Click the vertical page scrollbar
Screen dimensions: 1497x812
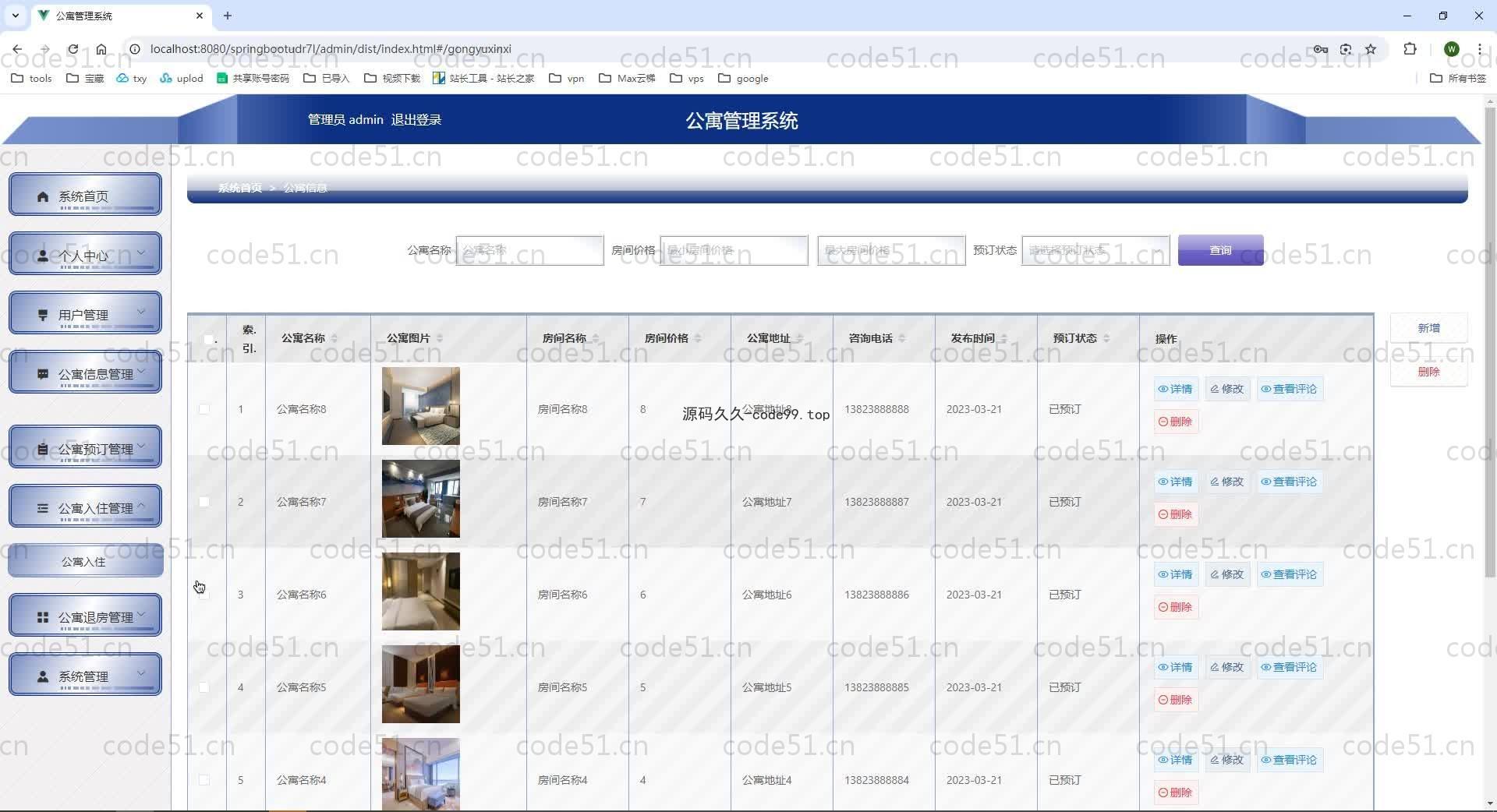(x=1490, y=343)
